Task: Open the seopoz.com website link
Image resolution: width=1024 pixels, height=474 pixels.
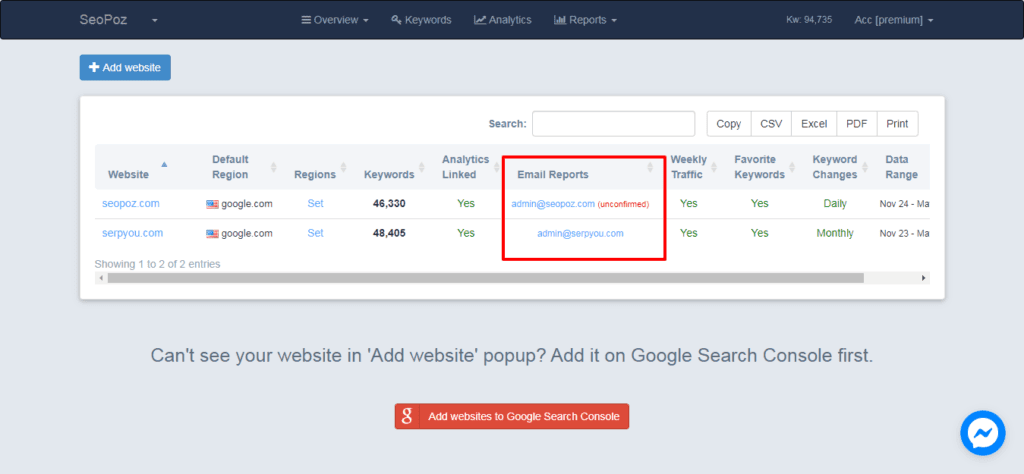Action: pos(131,204)
